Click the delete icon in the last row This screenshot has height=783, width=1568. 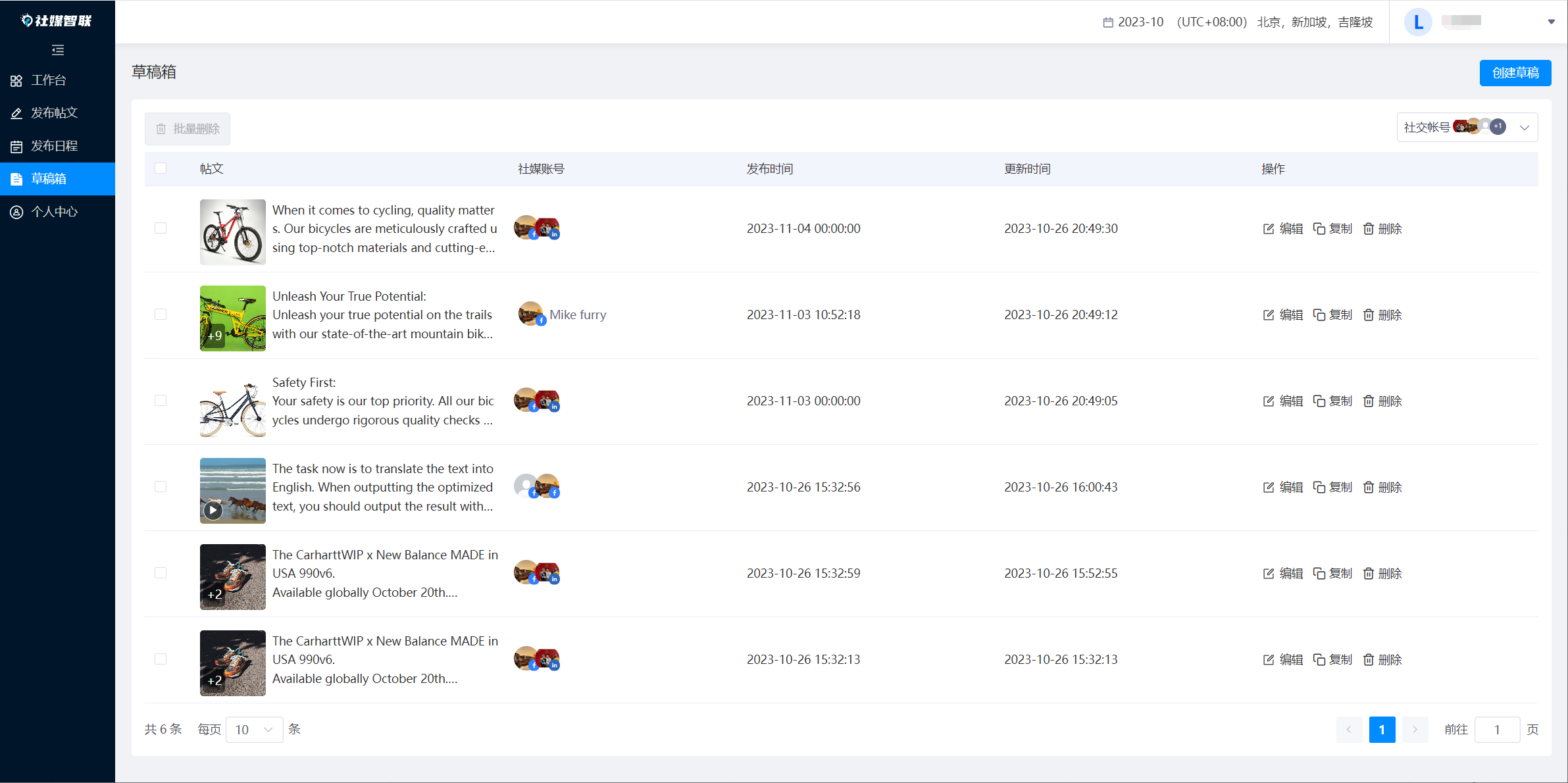1369,660
